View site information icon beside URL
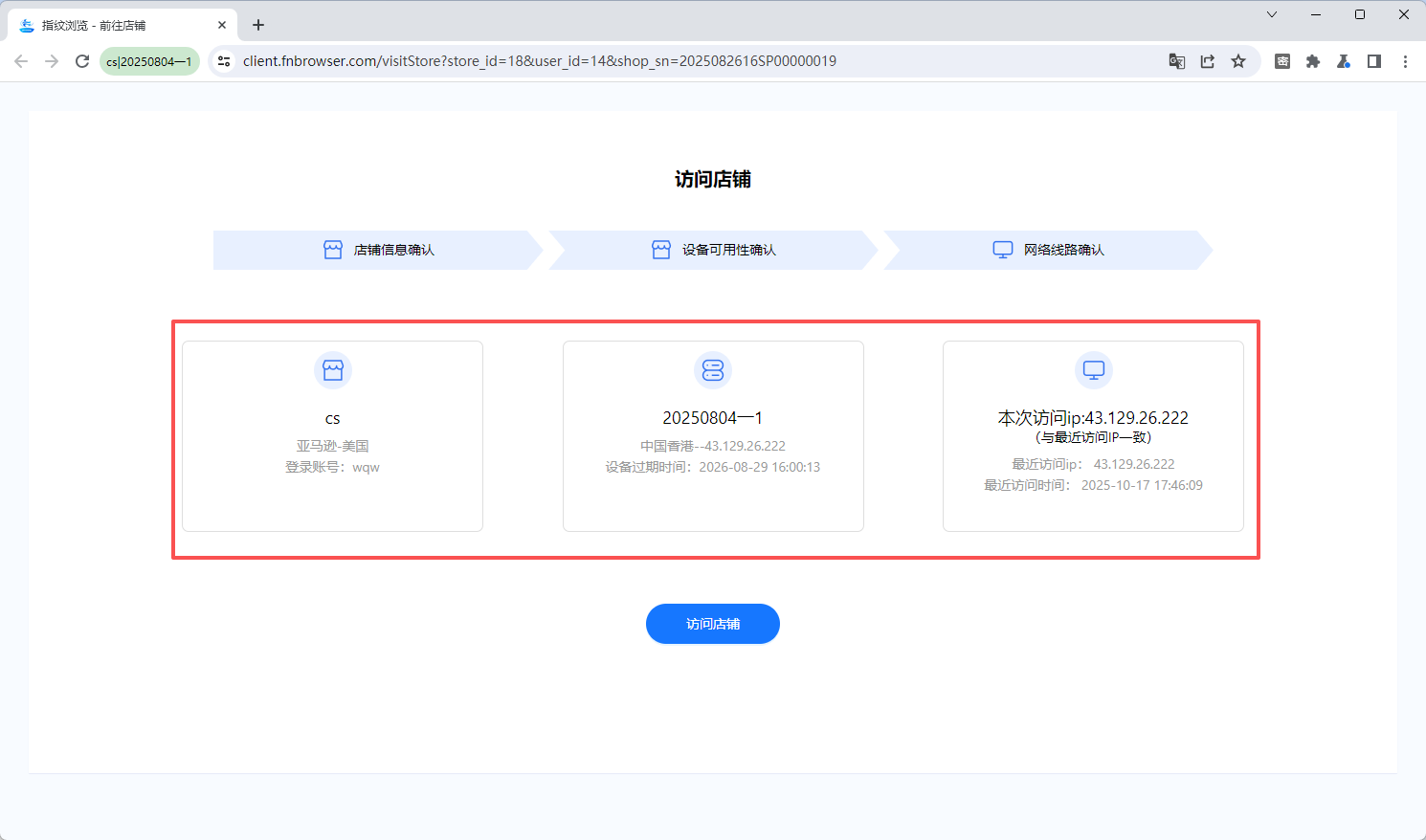The width and height of the screenshot is (1426, 840). click(224, 61)
